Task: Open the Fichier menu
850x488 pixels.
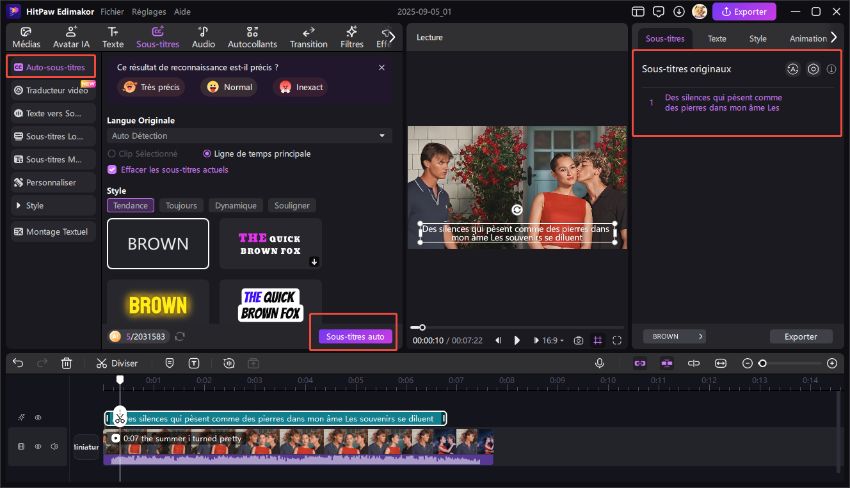Action: [112, 11]
